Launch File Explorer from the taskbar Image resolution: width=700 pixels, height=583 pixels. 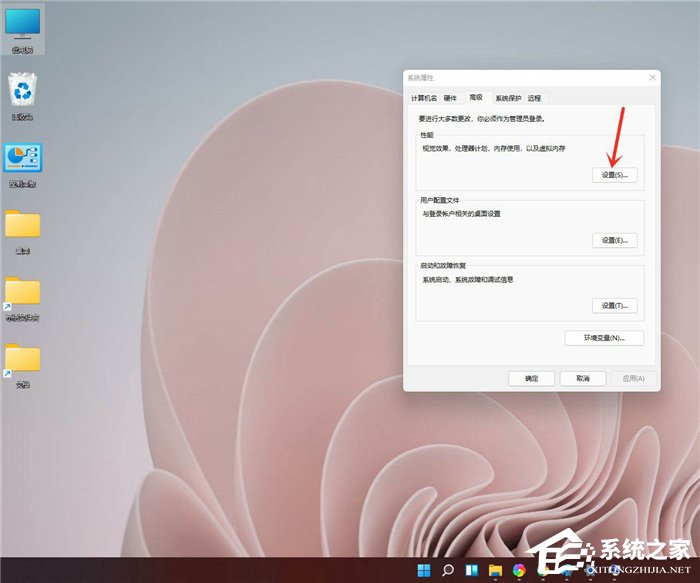(x=495, y=570)
